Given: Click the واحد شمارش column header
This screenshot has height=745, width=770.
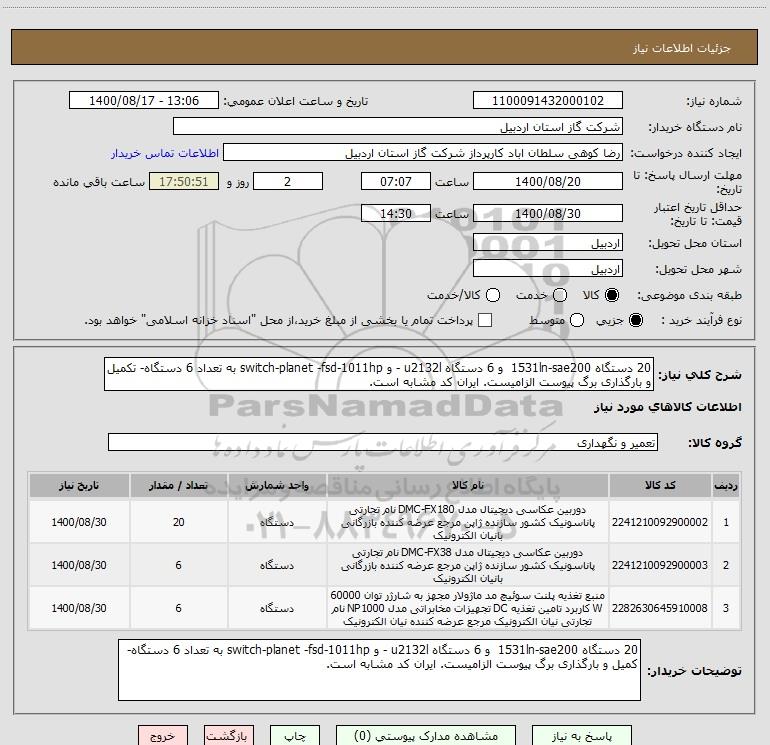Looking at the screenshot, I should [277, 485].
